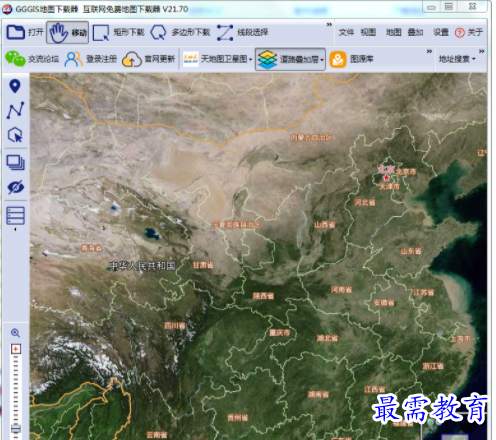The height and width of the screenshot is (440, 496).
Task: Open the 交流论坛 WeChat forum
Action: coord(32,59)
